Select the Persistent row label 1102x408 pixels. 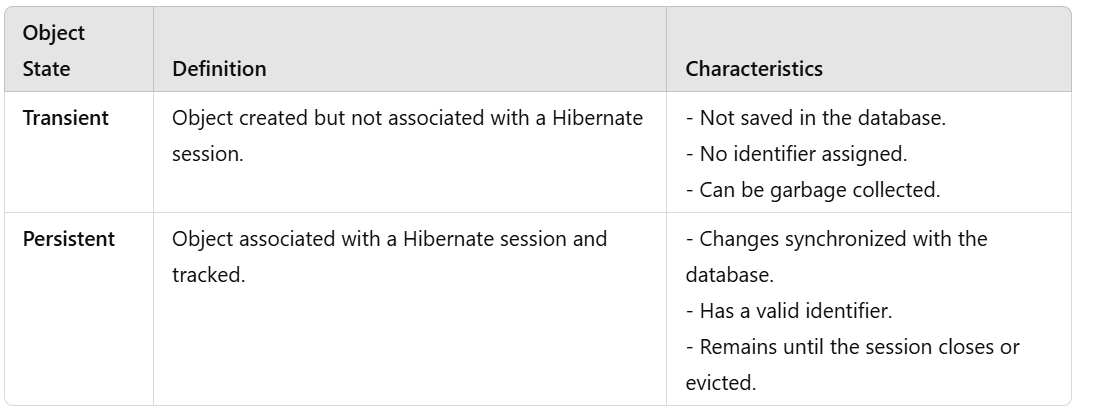point(69,239)
